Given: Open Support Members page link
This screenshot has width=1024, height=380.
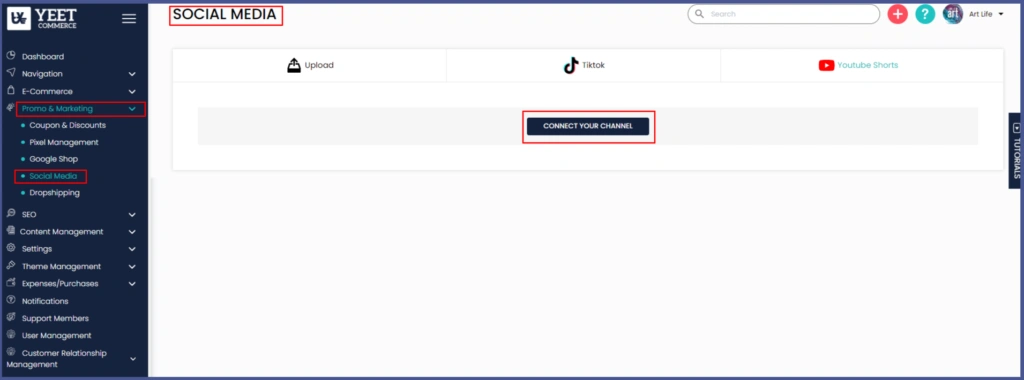Looking at the screenshot, I should [x=55, y=318].
